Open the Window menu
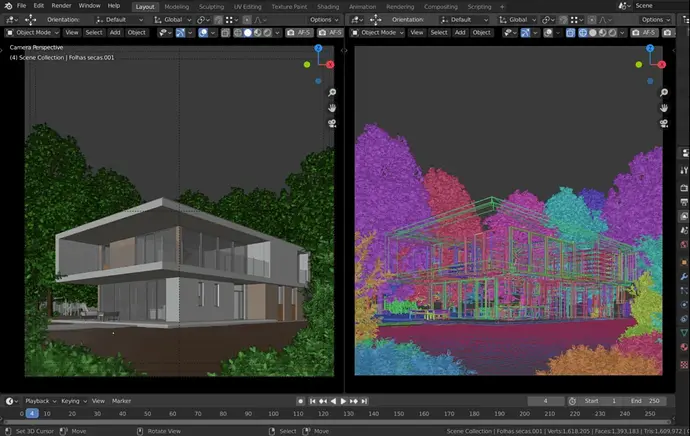The width and height of the screenshot is (690, 436). (x=89, y=6)
